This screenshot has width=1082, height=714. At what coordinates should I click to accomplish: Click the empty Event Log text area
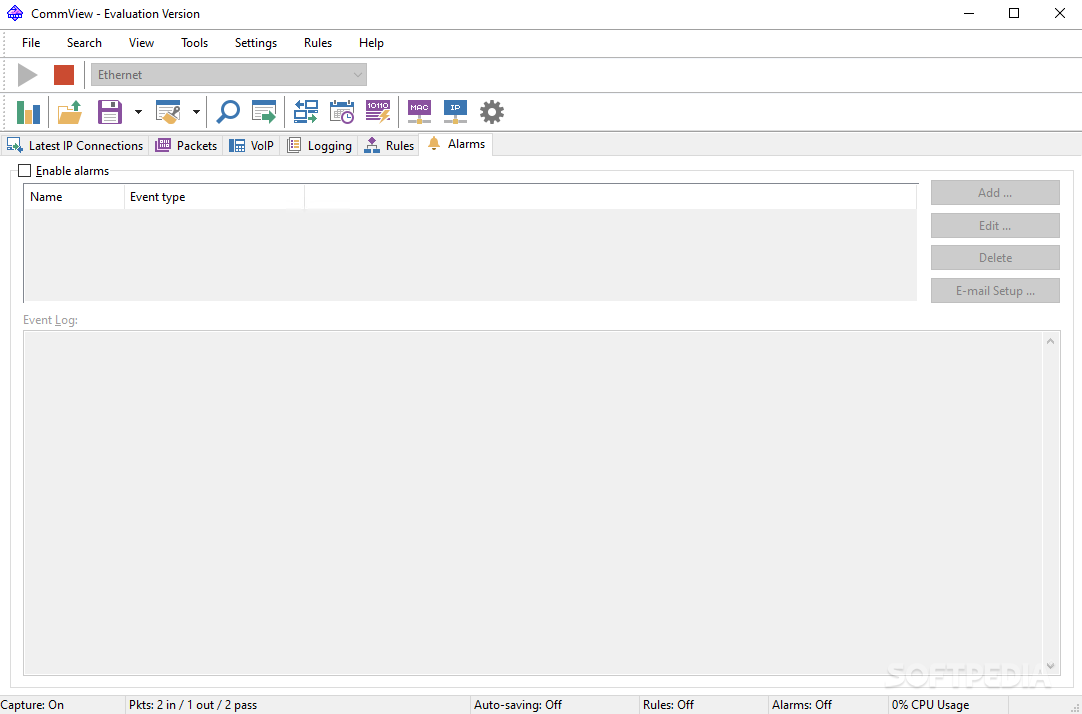(532, 503)
